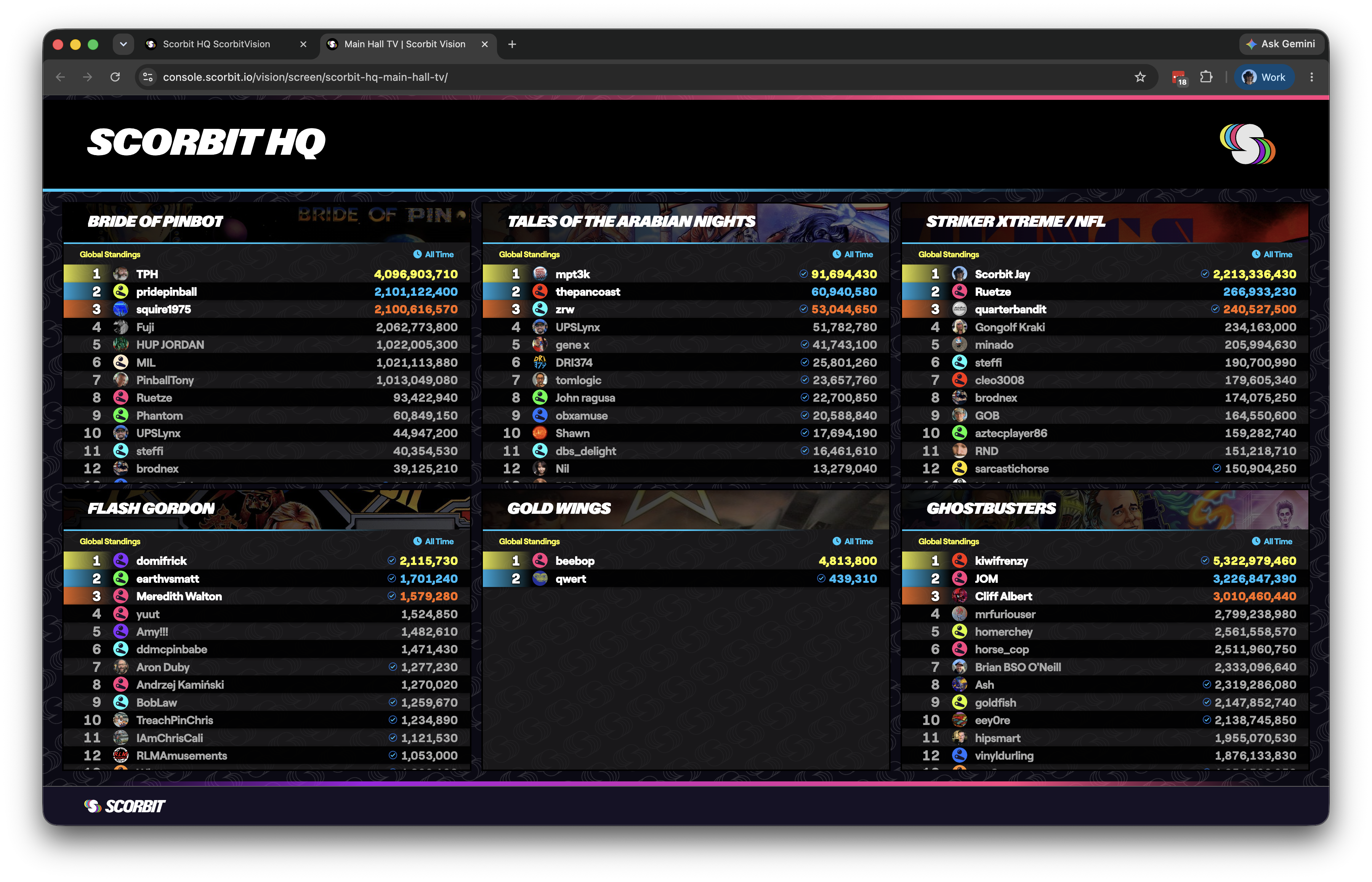Image resolution: width=1372 pixels, height=882 pixels.
Task: Click the Scorbit logo in the footer
Action: pos(125,806)
